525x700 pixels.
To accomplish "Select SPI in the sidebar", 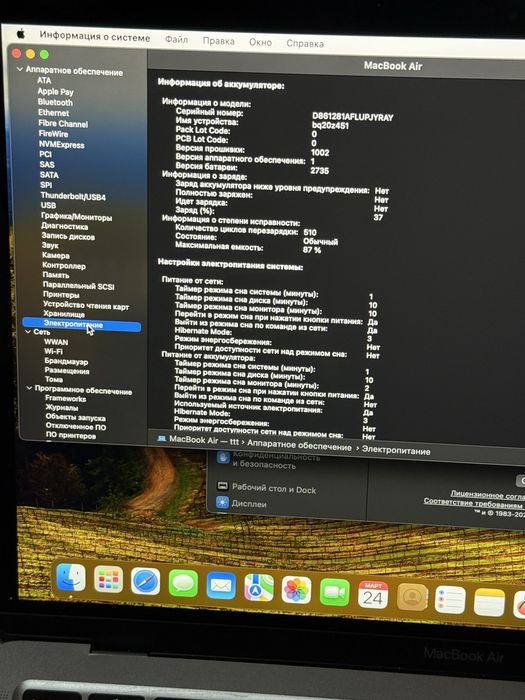I will 46,185.
